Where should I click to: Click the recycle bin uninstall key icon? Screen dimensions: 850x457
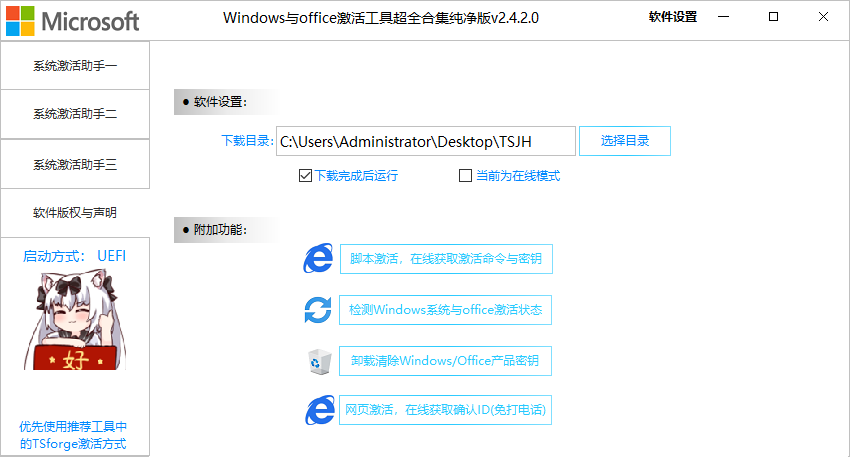[318, 361]
